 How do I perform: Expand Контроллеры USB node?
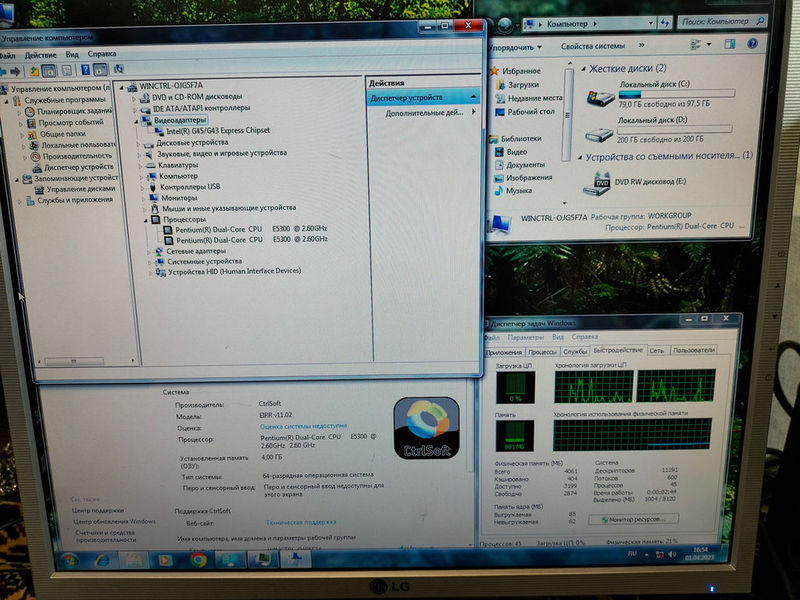(x=143, y=187)
